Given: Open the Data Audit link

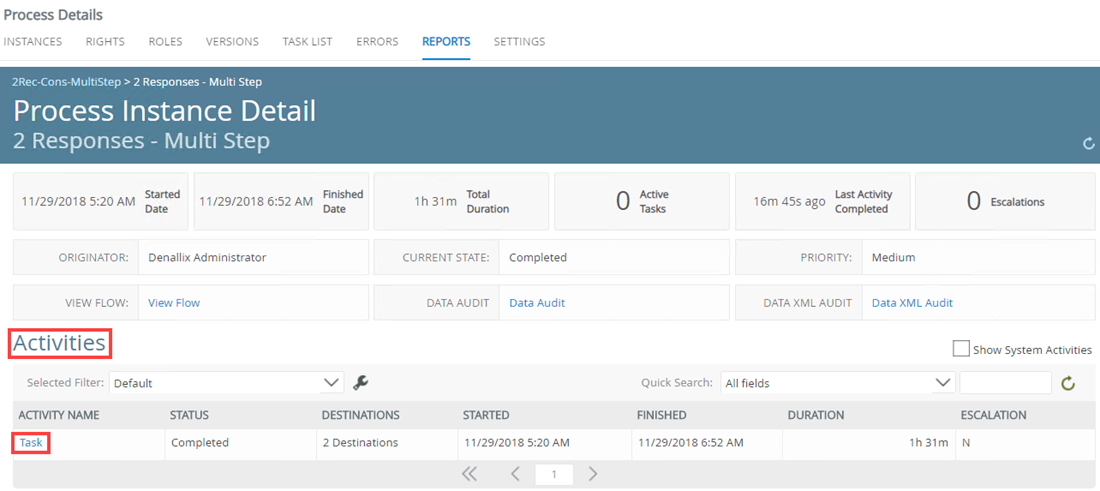Looking at the screenshot, I should [x=537, y=303].
